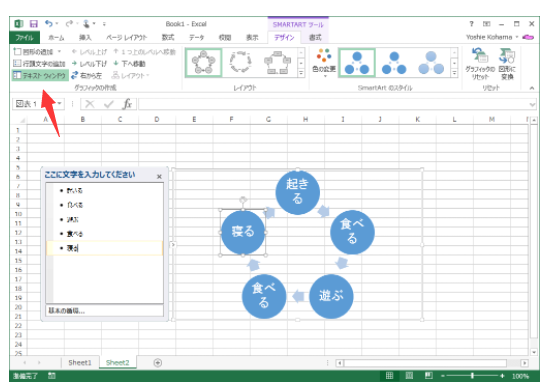Select the 起きる circle shape

298,192
